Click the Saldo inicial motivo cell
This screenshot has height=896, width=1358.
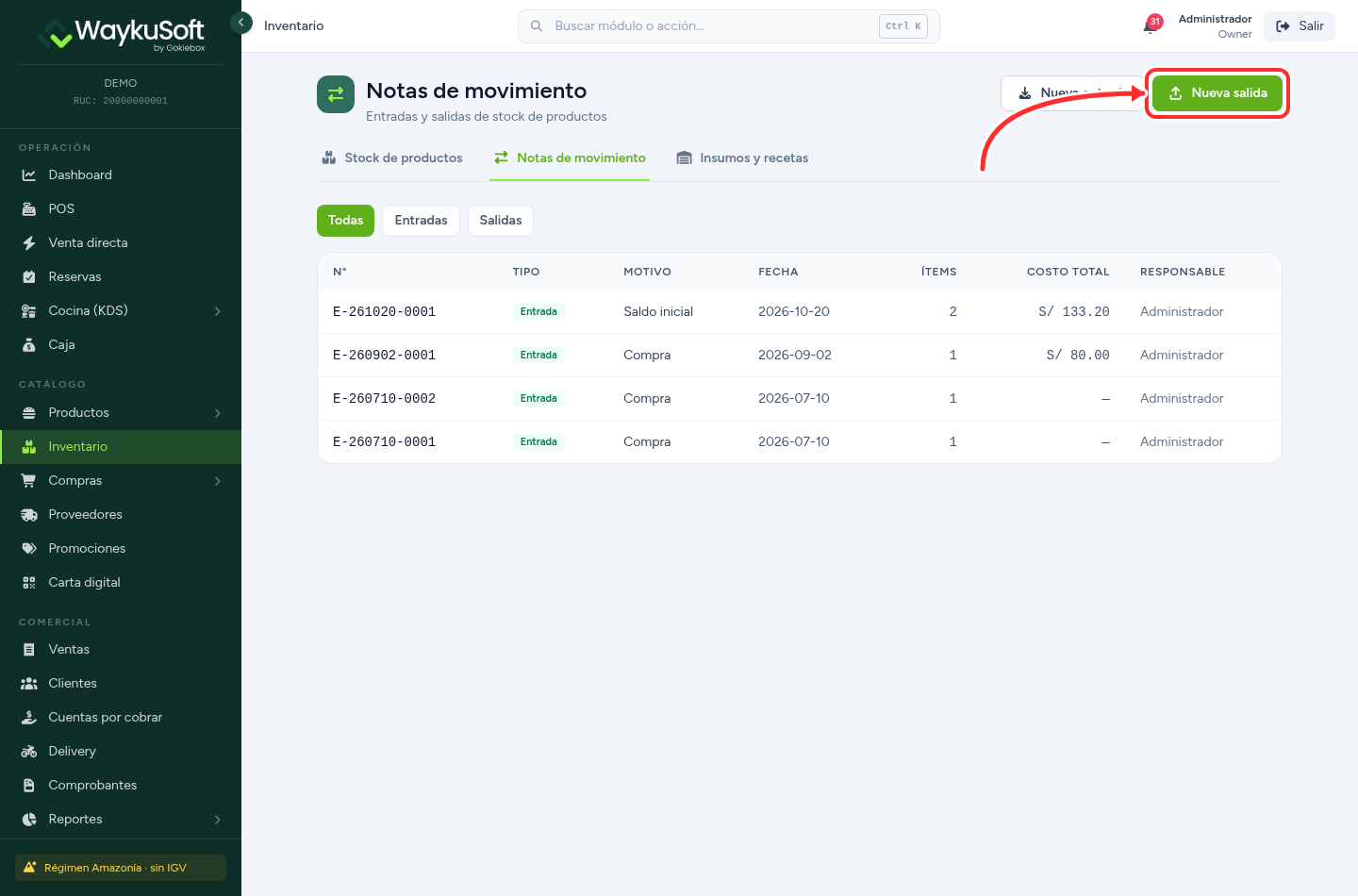pyautogui.click(x=658, y=312)
